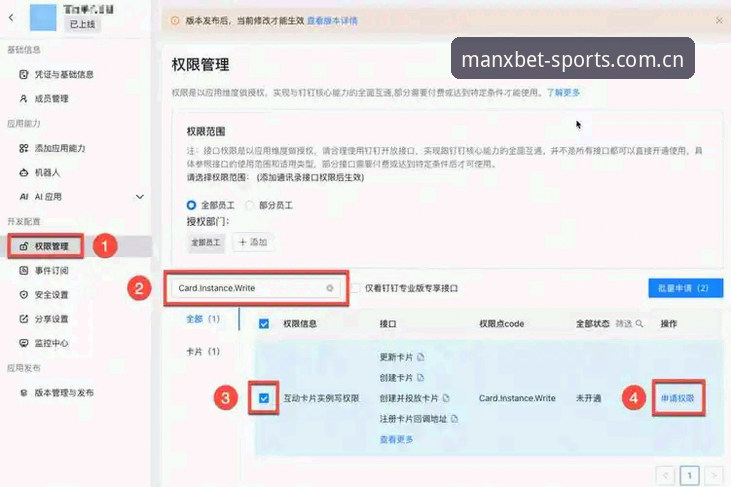Select page 1 in pagination
The image size is (731, 487).
(690, 475)
